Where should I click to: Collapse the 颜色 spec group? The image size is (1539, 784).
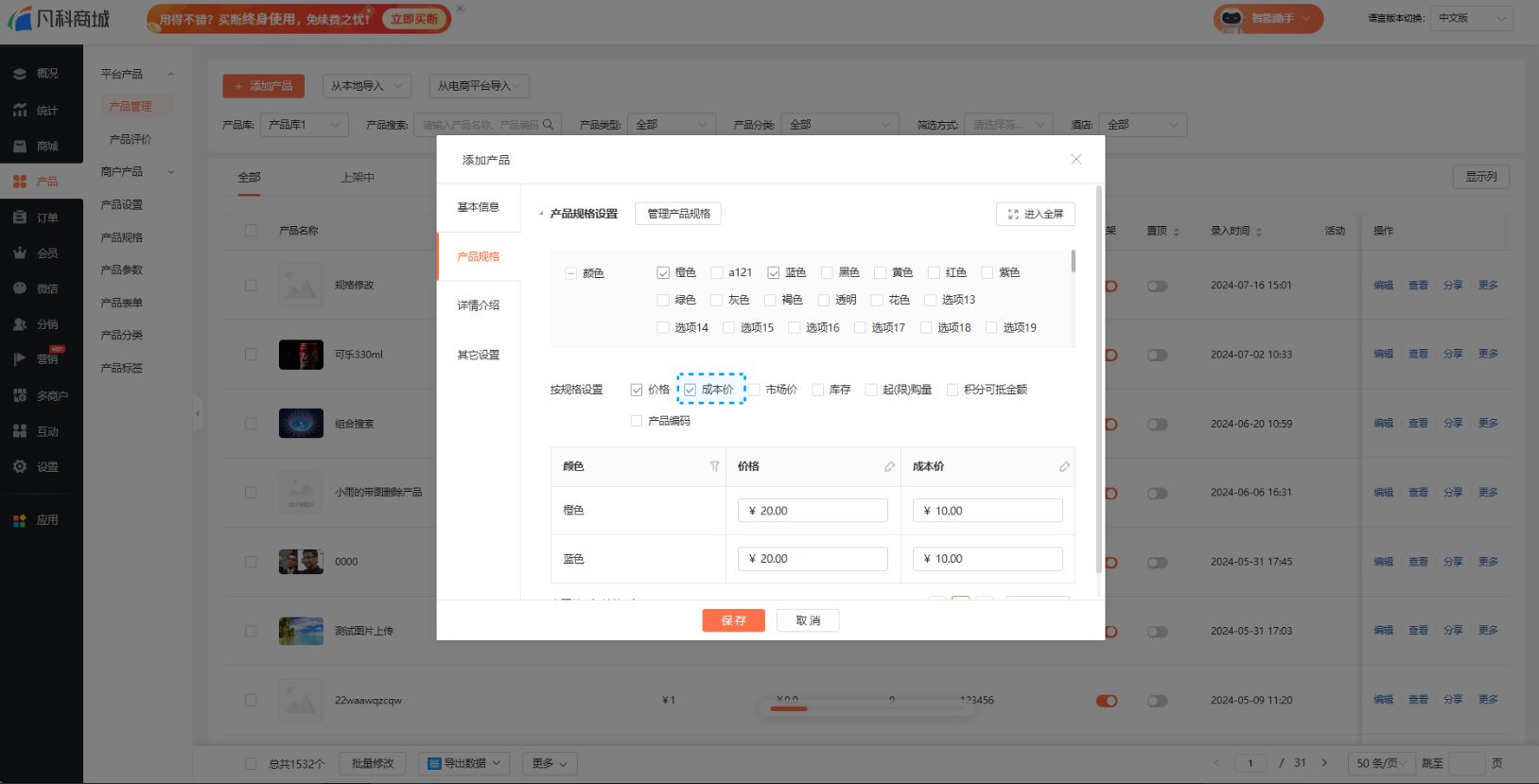pyautogui.click(x=571, y=273)
